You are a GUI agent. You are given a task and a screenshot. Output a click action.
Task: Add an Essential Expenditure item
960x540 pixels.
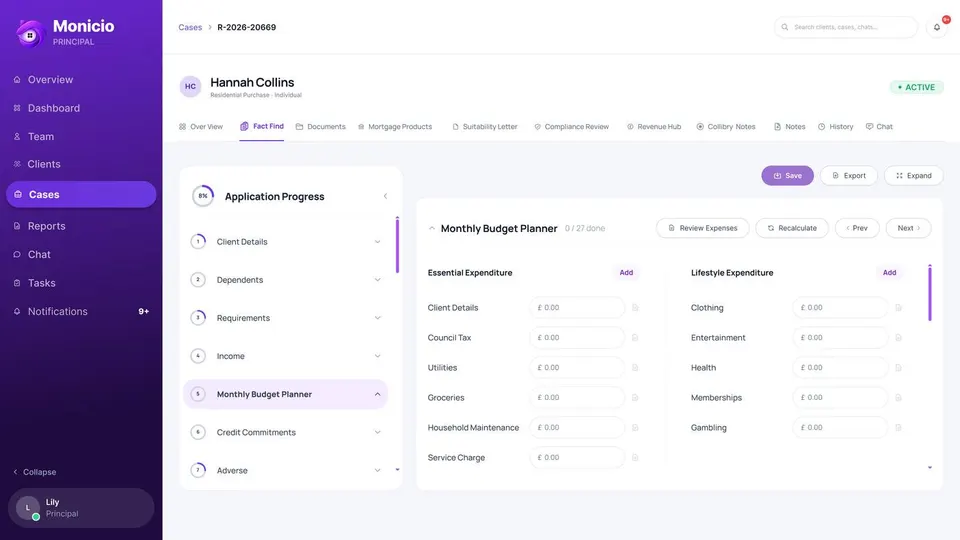[x=626, y=272]
